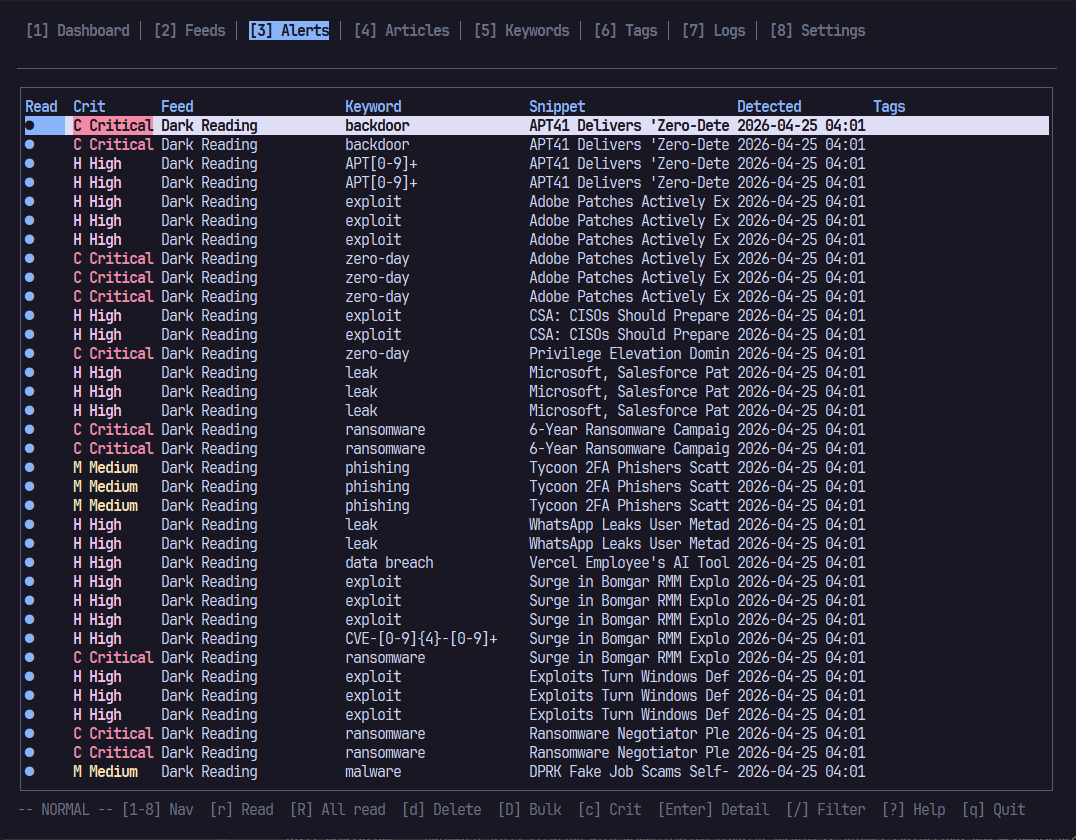
Task: Open the Keywords tab
Action: 521,30
